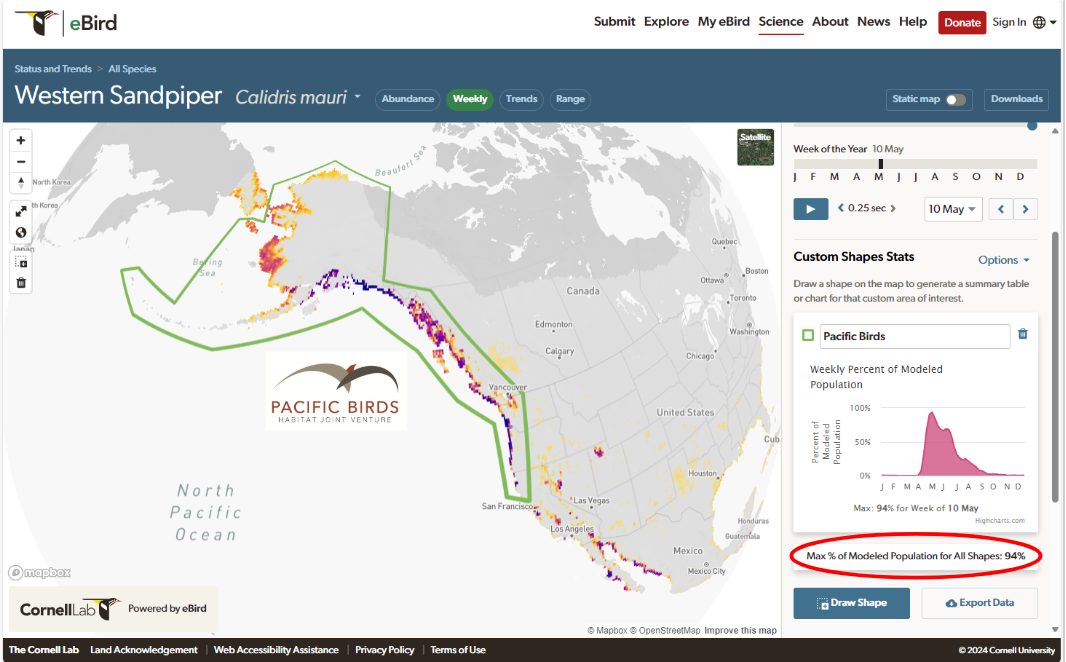Click the globe projection map button
The height and width of the screenshot is (662, 1066).
pyautogui.click(x=21, y=232)
